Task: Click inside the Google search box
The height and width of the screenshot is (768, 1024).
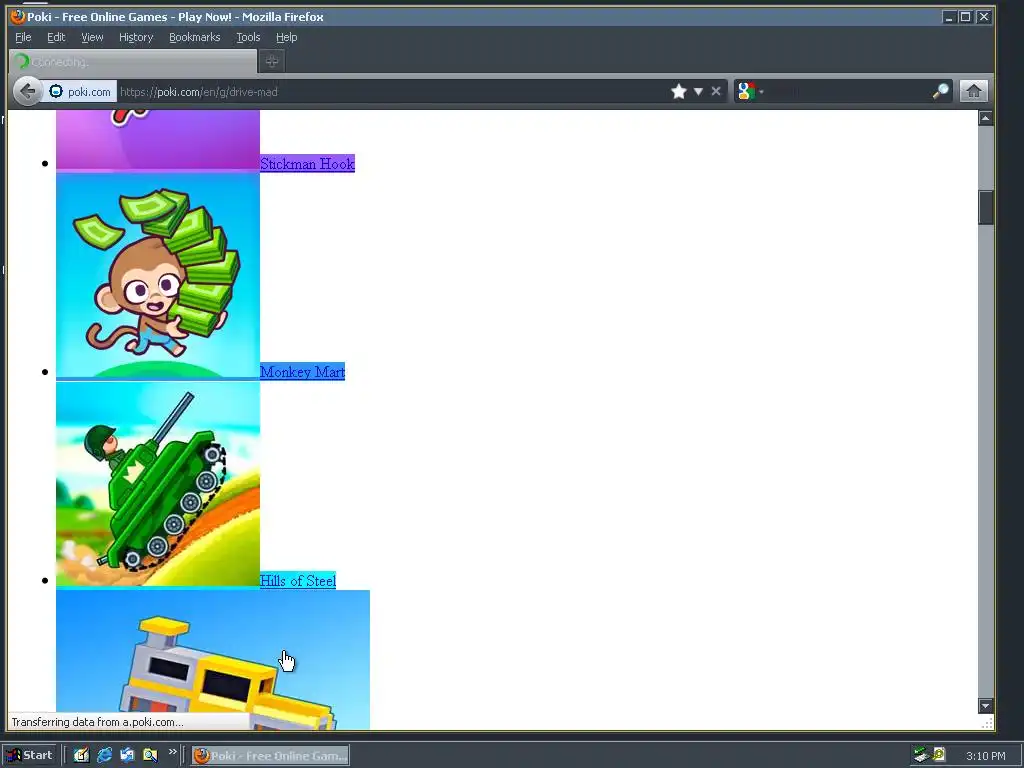Action: pyautogui.click(x=848, y=91)
